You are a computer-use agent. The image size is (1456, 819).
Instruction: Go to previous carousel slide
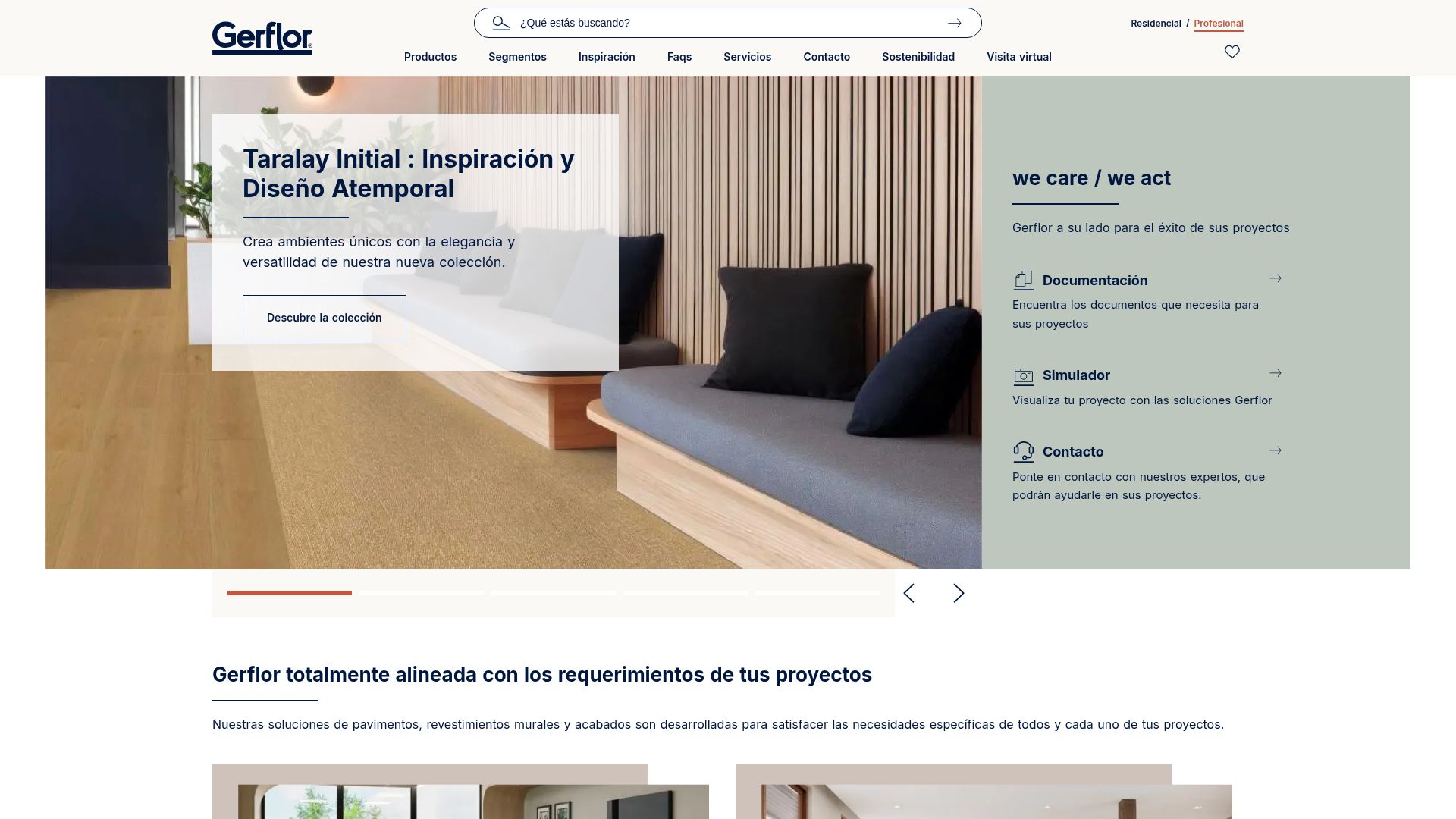(909, 593)
